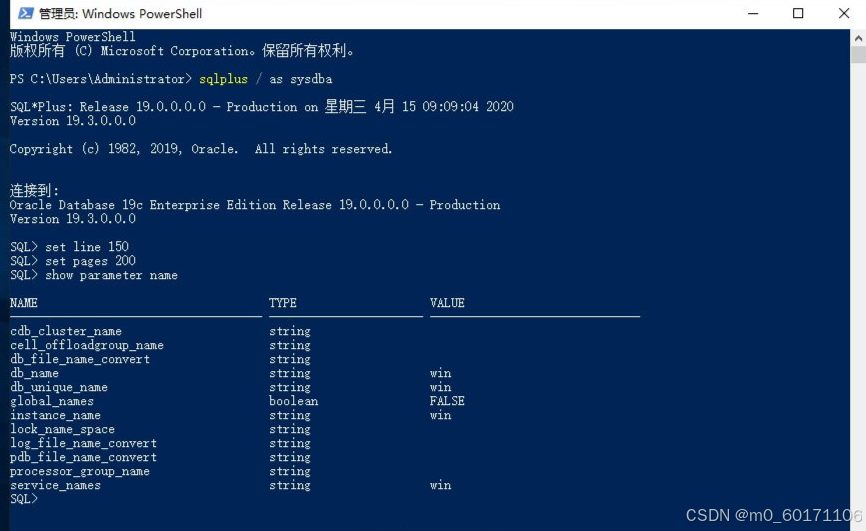Viewport: 866px width, 531px height.
Task: Click the 'global_names' parameter
Action: 52,401
